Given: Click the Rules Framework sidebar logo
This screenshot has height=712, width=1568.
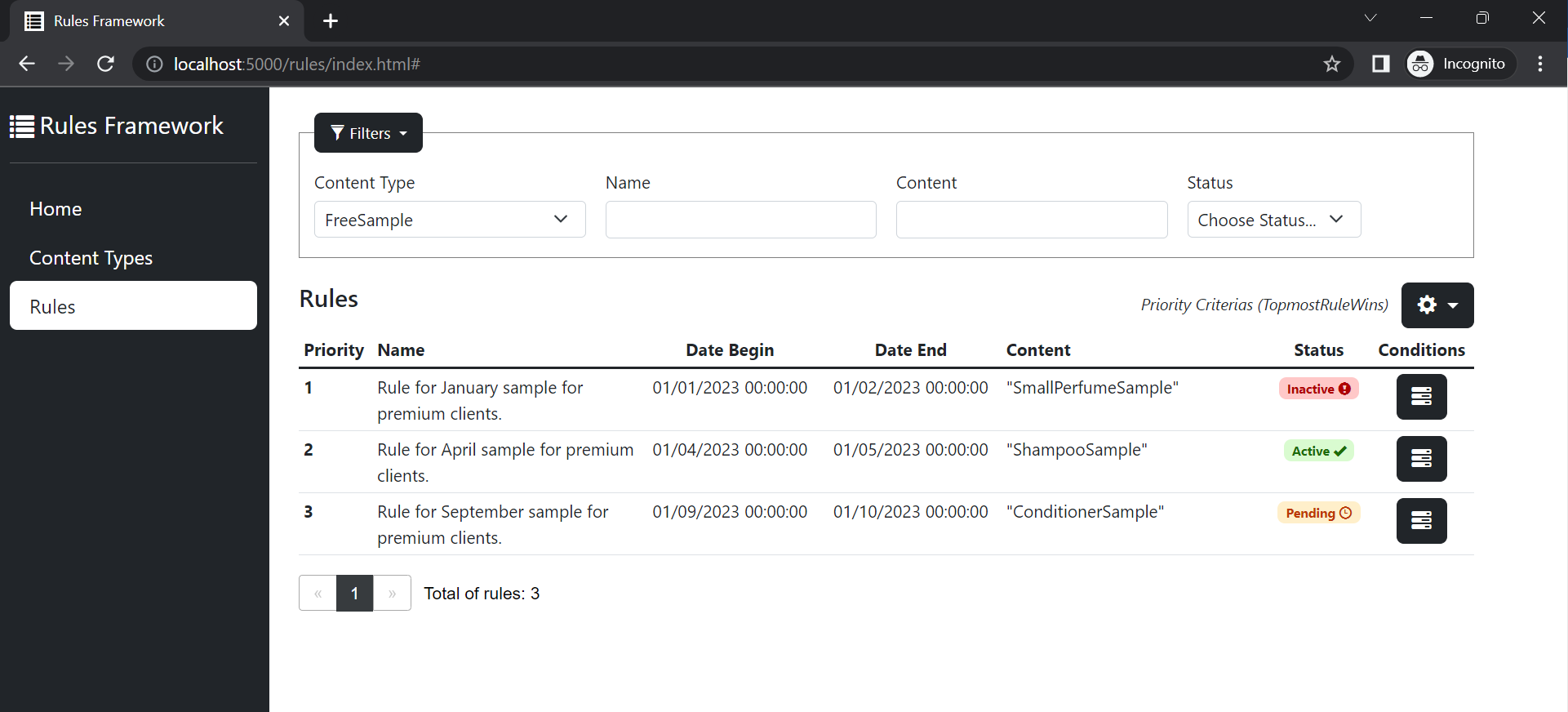Looking at the screenshot, I should tap(117, 126).
